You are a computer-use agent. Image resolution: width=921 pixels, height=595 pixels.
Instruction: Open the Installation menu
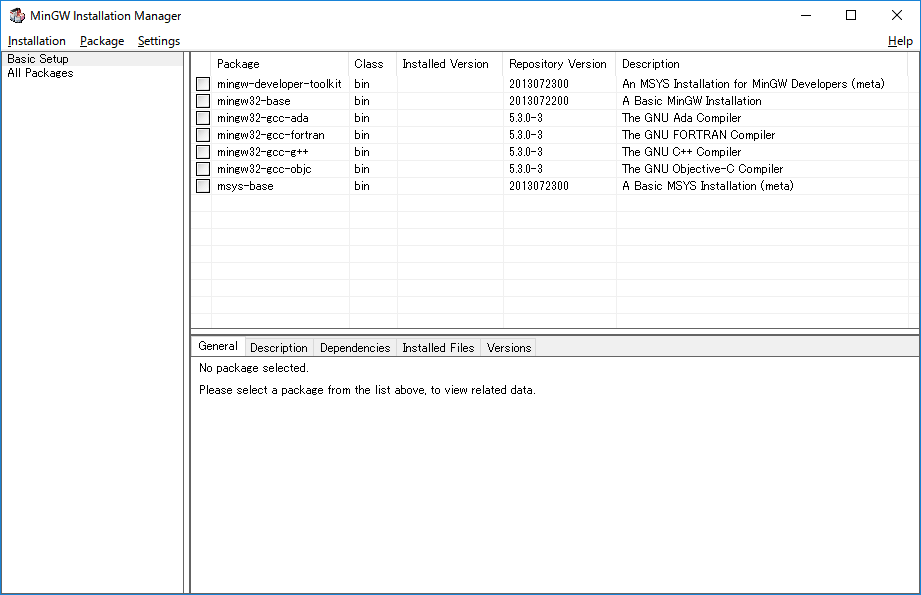pyautogui.click(x=36, y=41)
